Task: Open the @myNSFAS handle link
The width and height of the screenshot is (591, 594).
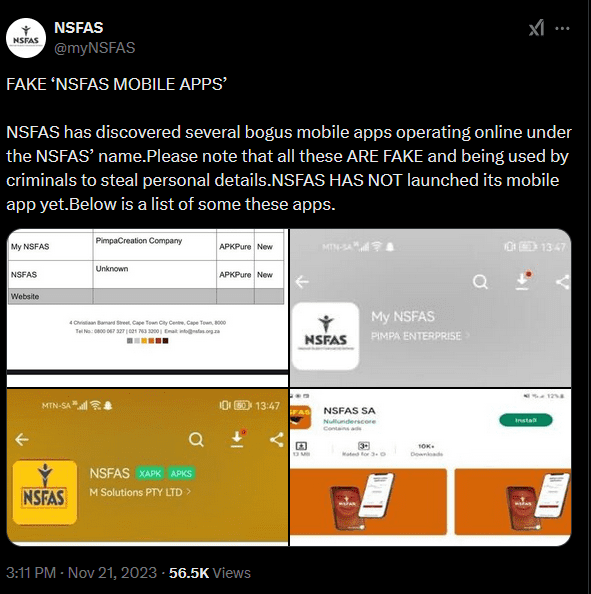Action: pos(95,48)
